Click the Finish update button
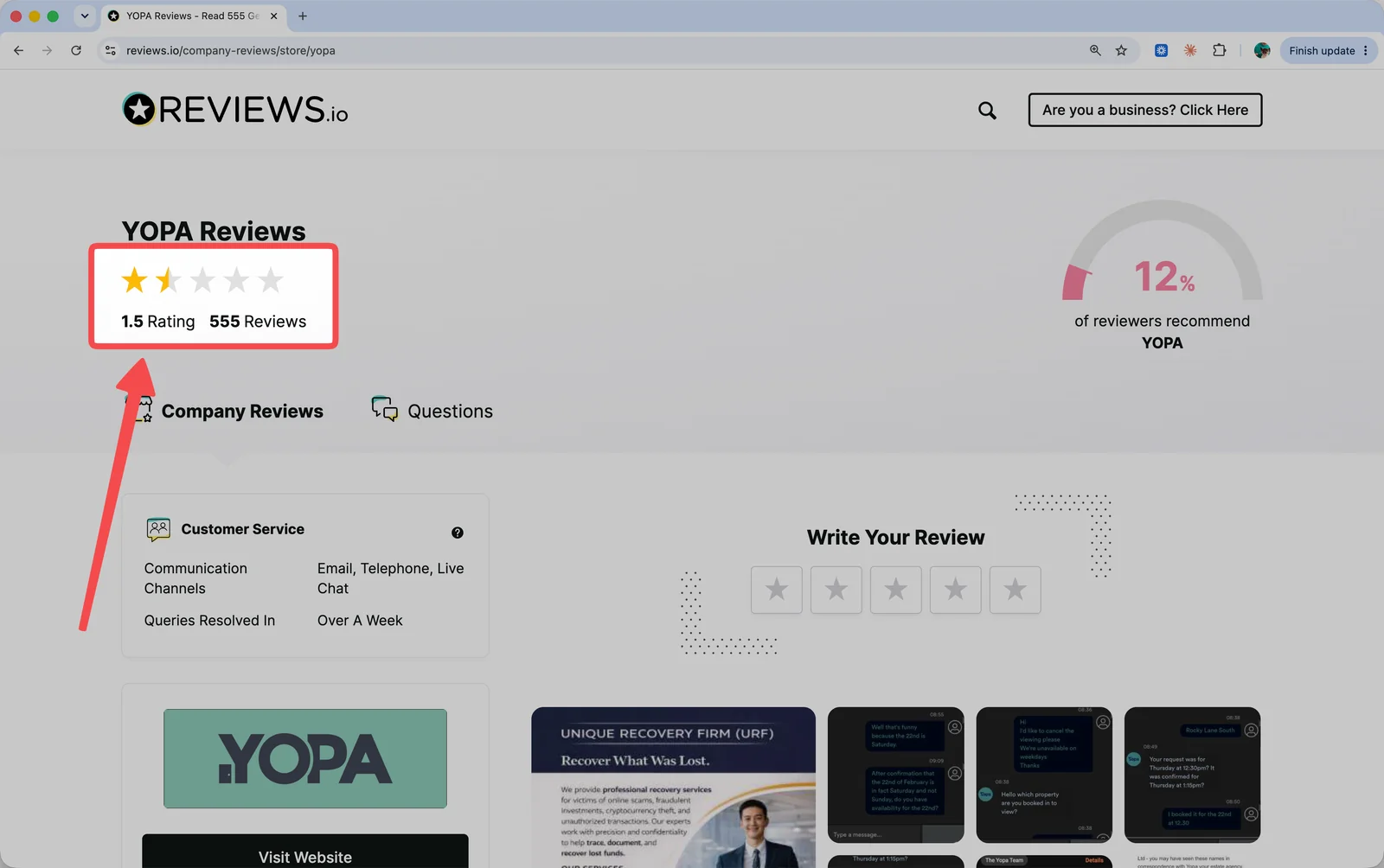1384x868 pixels. (x=1322, y=50)
